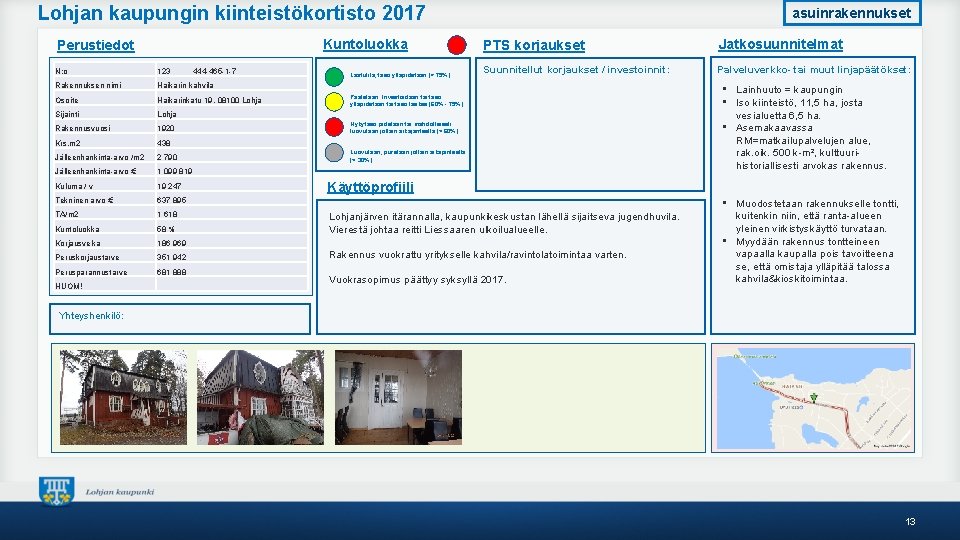The image size is (960, 540).
Task: Click the asuinrakennukset label box
Action: 852,13
